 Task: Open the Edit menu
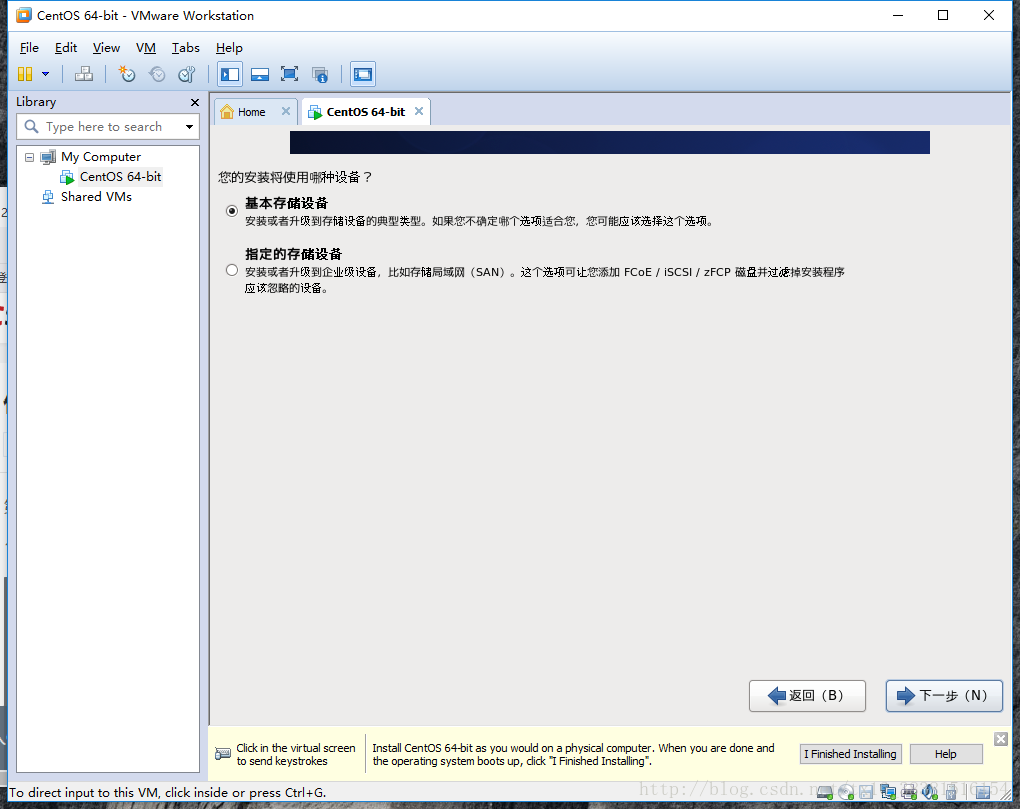click(x=66, y=47)
